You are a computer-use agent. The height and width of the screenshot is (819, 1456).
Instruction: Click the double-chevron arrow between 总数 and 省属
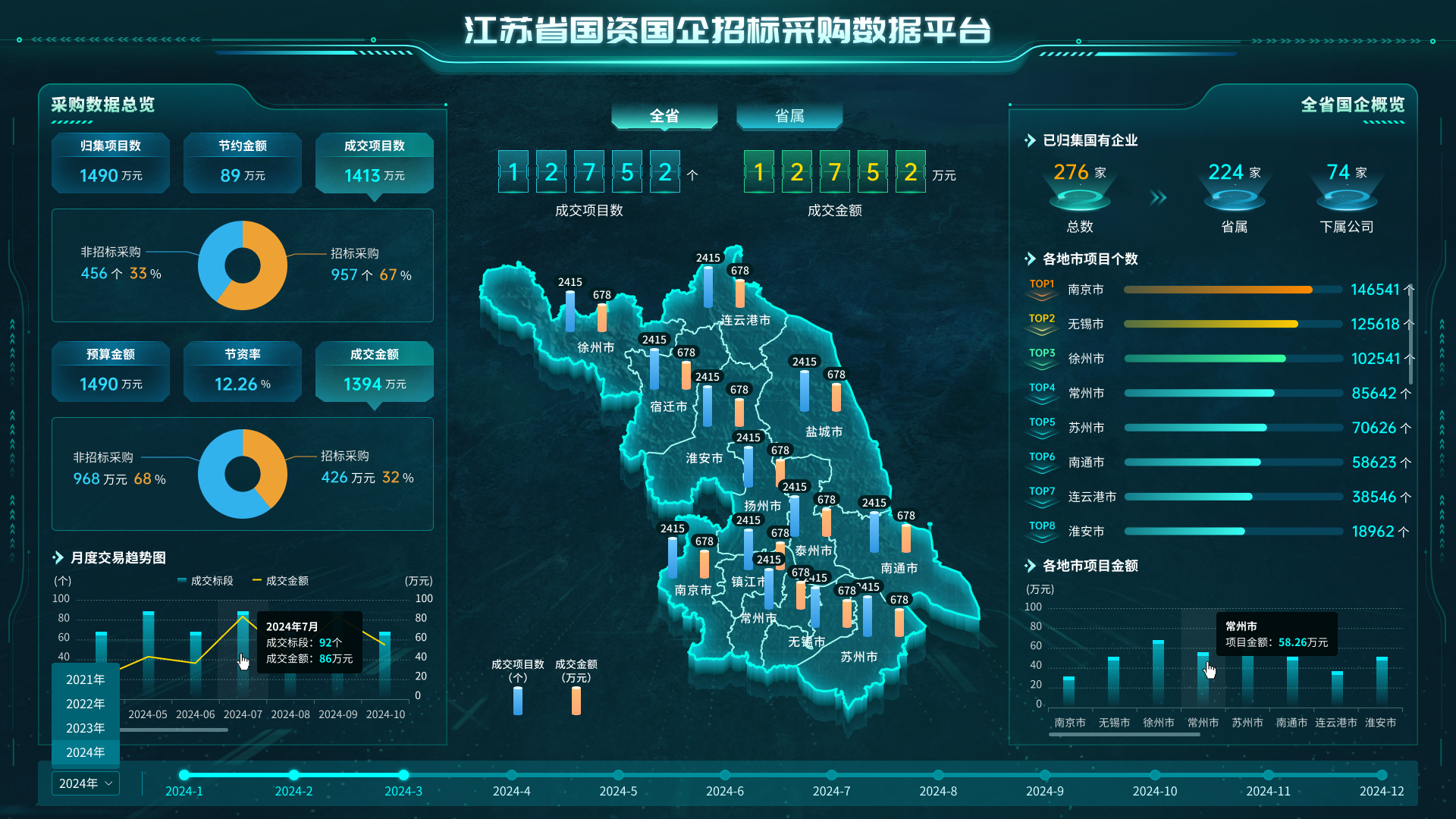click(1158, 198)
